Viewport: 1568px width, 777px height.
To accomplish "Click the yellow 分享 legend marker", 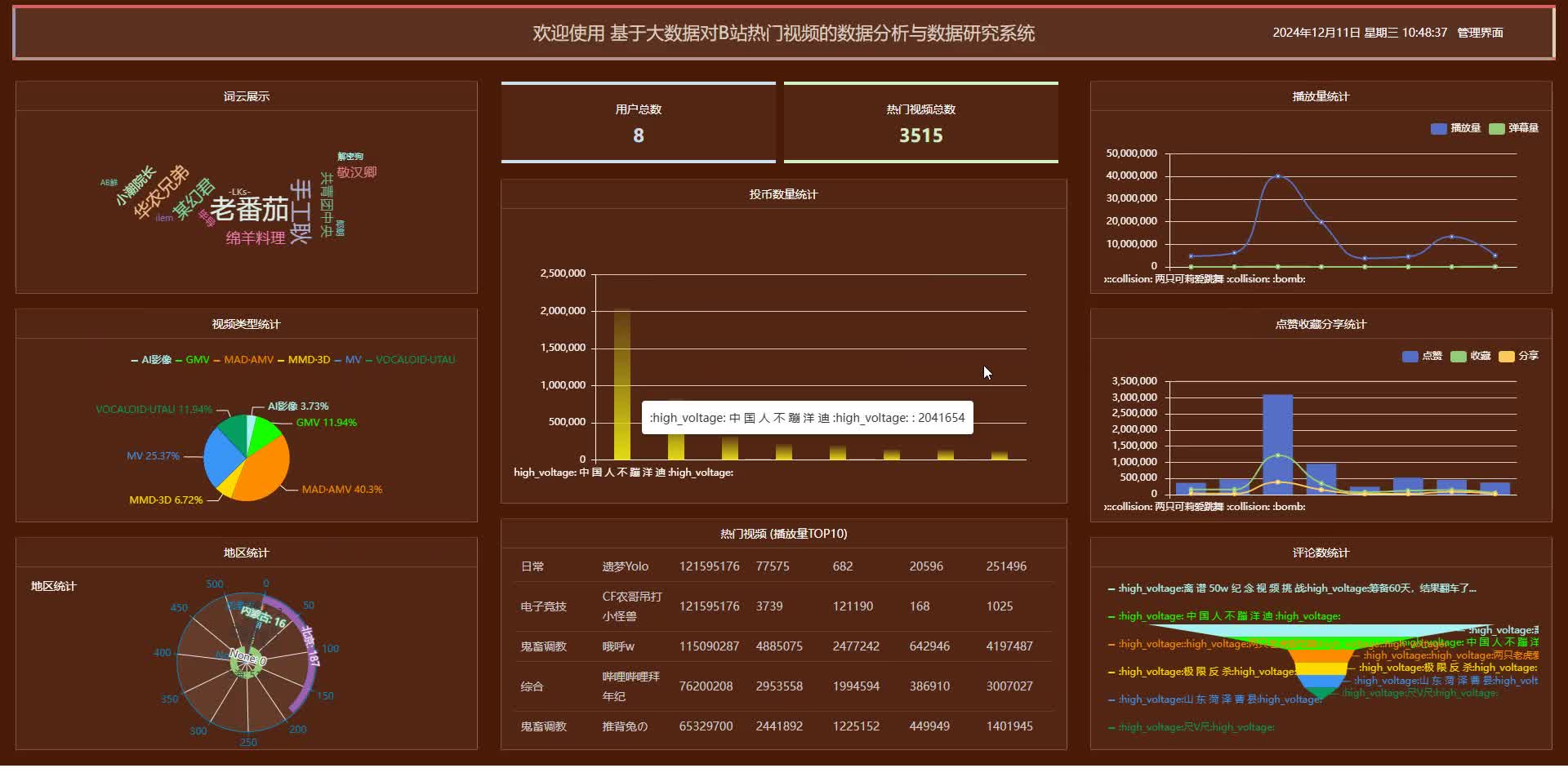I will click(1507, 356).
